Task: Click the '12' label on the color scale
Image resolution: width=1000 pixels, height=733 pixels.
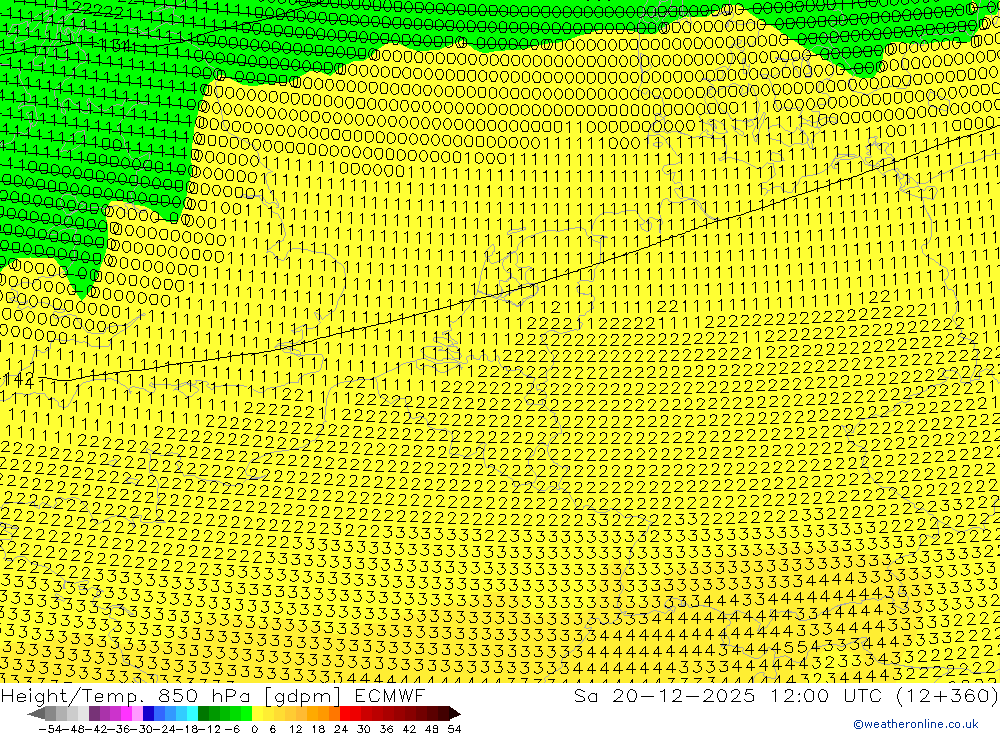Action: click(x=295, y=729)
